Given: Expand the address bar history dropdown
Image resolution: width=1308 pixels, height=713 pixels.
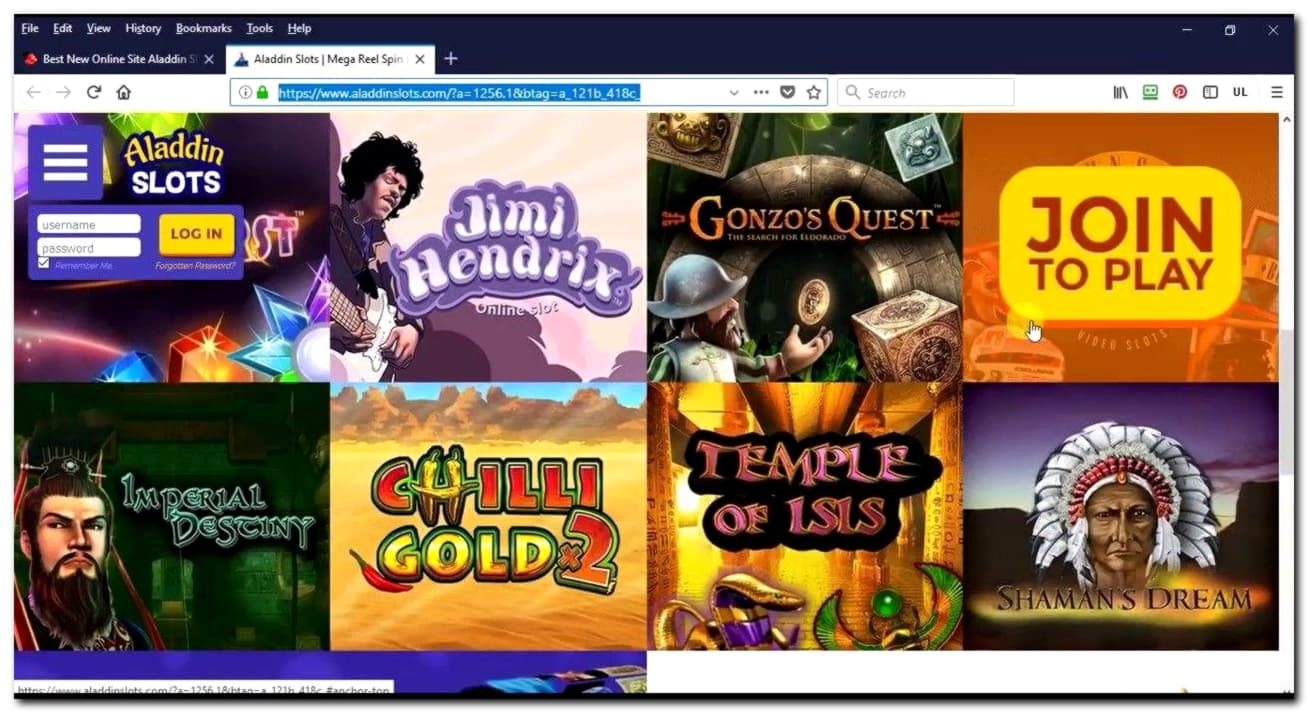Looking at the screenshot, I should point(734,92).
